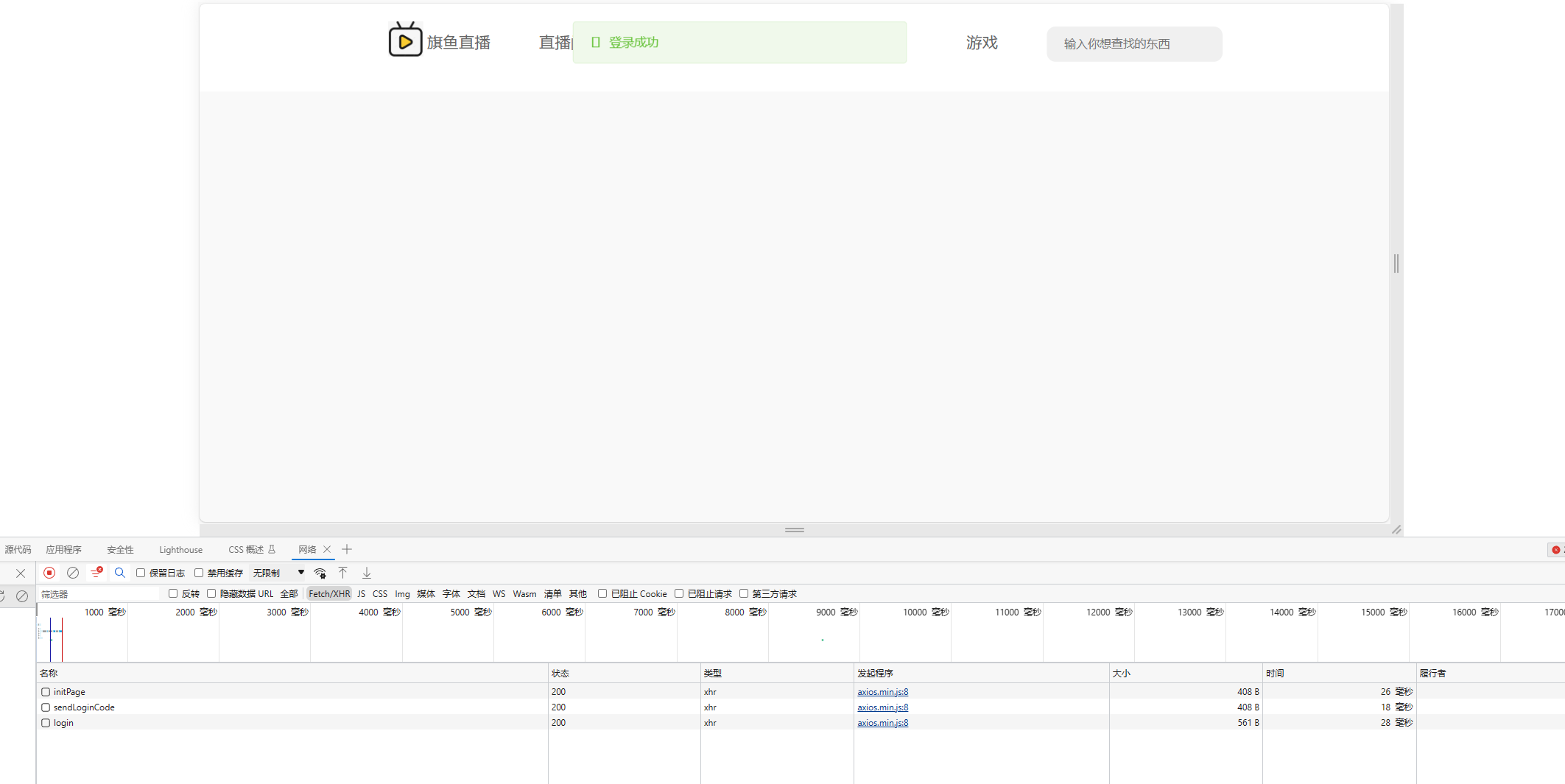Click the 输入你想查找的东西 search box
The height and width of the screenshot is (784, 1565).
tap(1134, 44)
